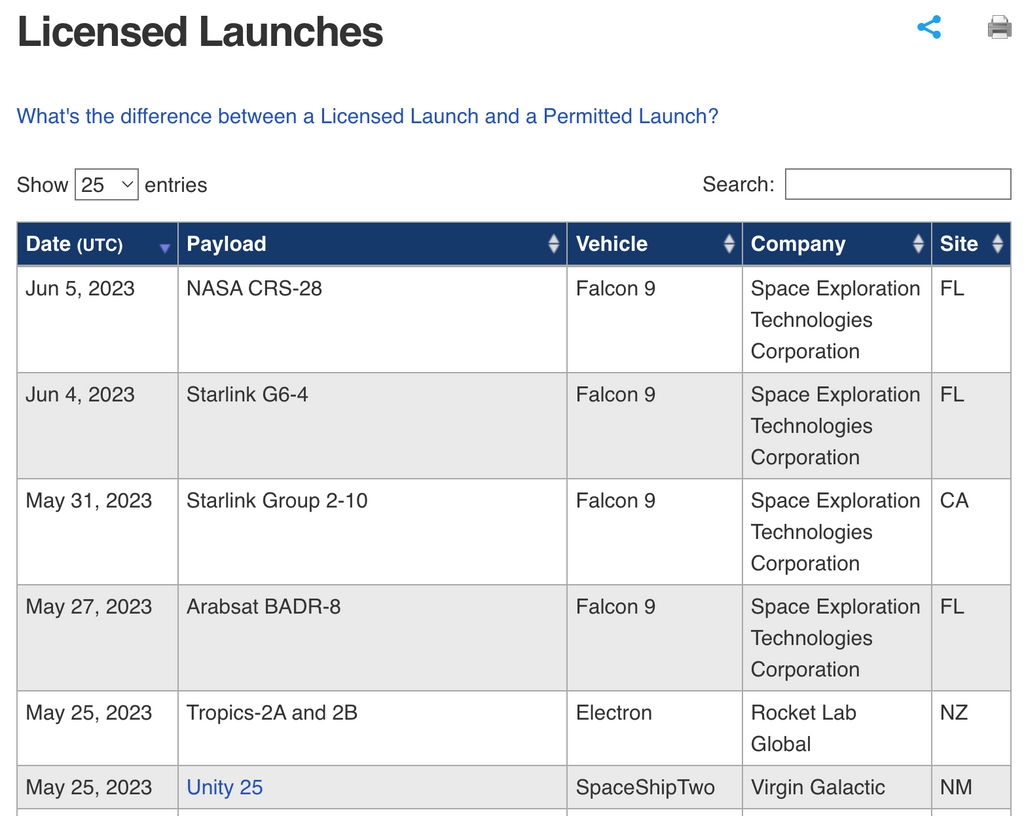Click the May 31, 2023 date cell

97,532
